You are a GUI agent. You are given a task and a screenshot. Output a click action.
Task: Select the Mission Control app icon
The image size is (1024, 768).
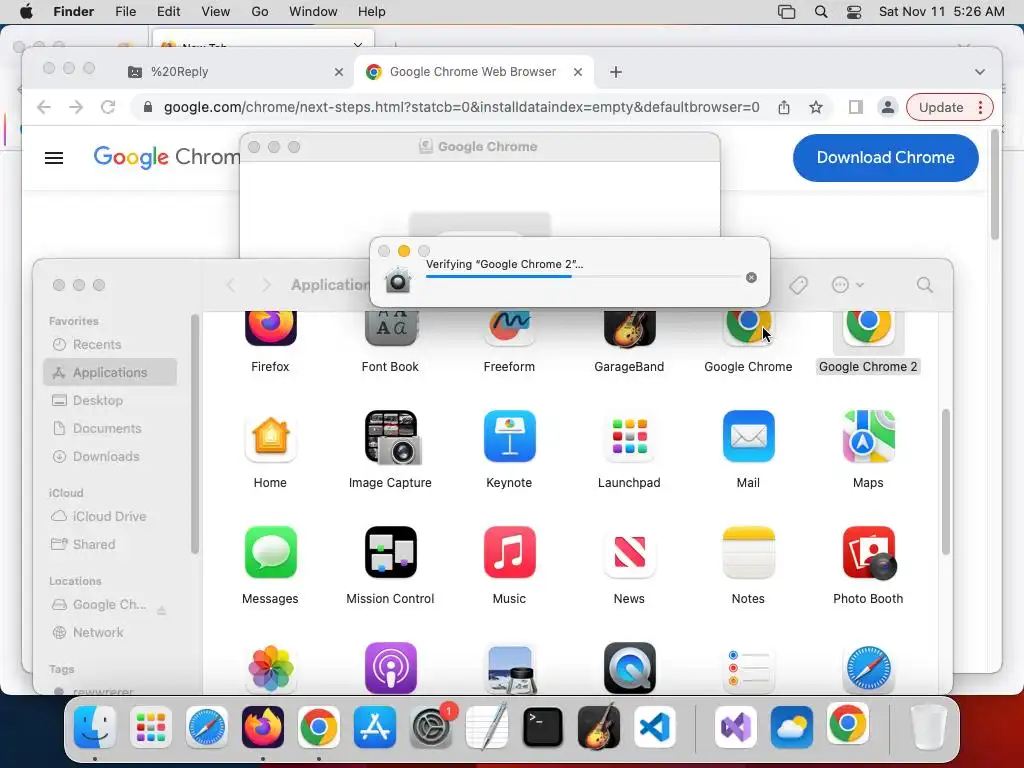[x=391, y=552]
